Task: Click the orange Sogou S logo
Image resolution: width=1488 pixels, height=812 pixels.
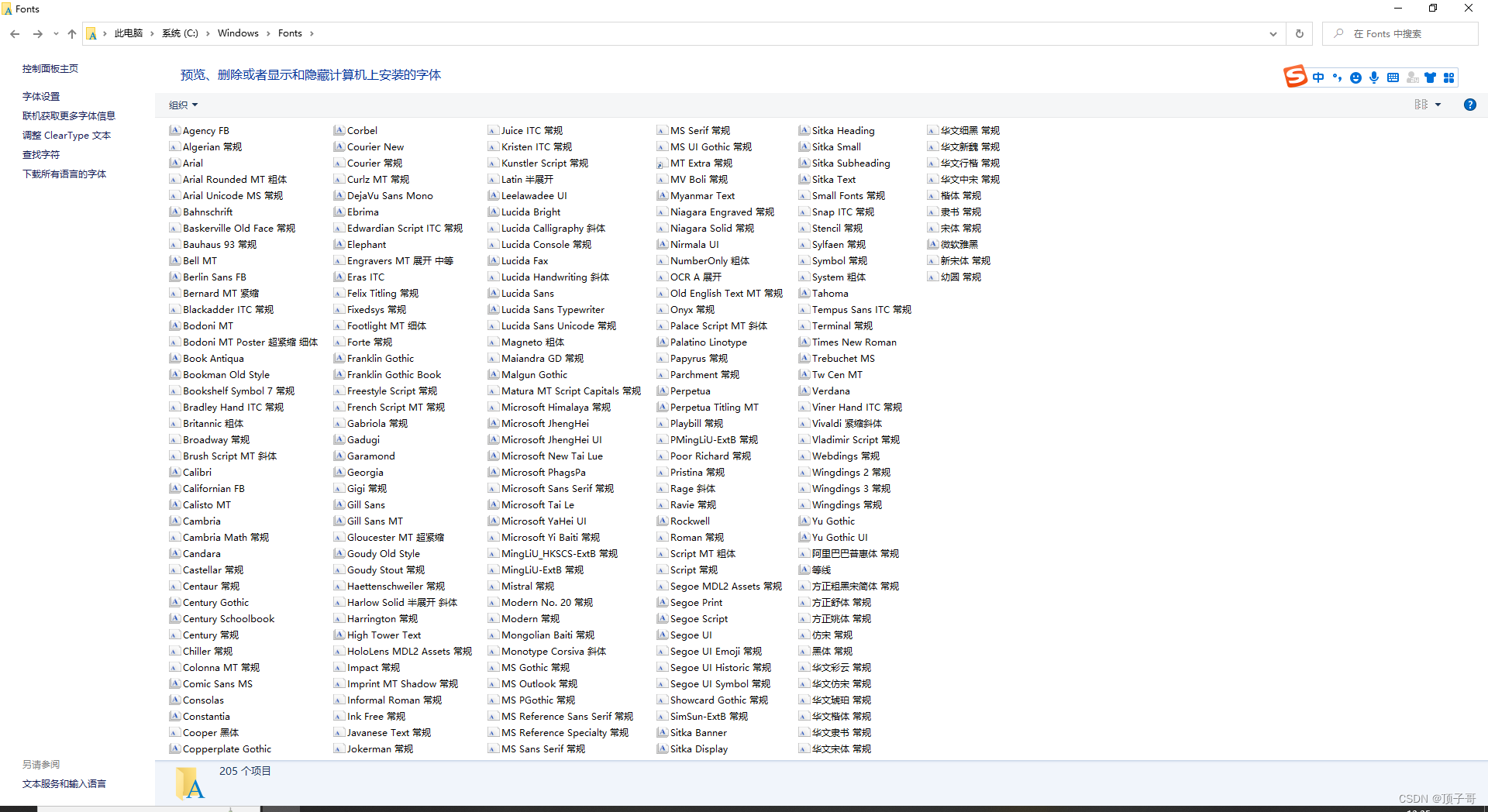Action: (1295, 77)
